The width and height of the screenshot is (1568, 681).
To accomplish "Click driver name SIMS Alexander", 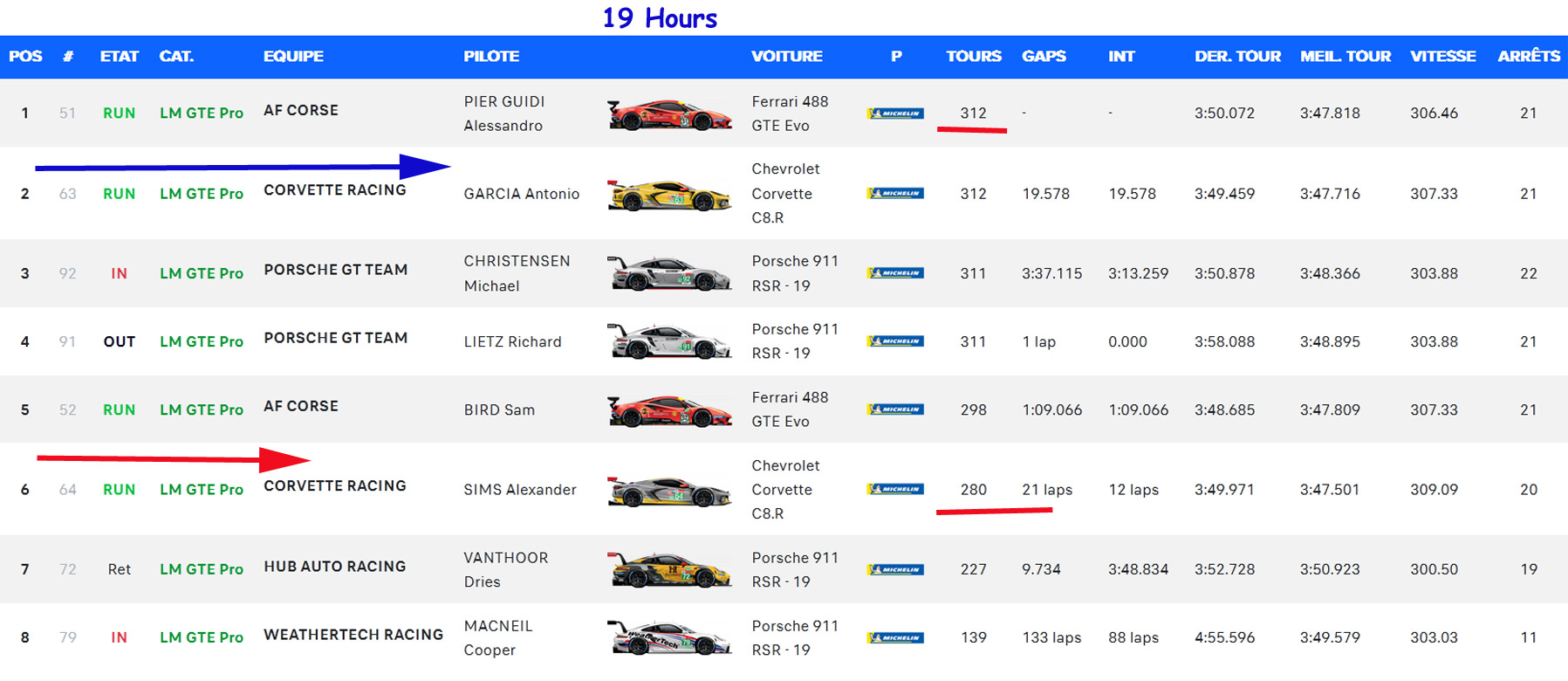I will tap(520, 490).
